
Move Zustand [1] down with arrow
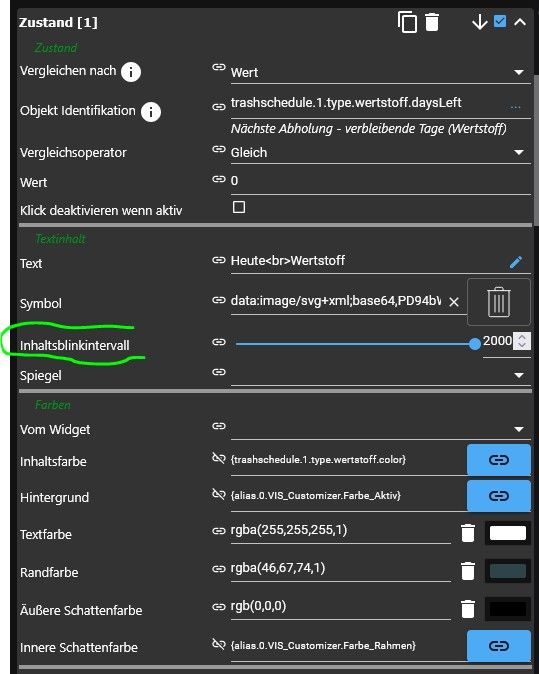click(x=479, y=22)
